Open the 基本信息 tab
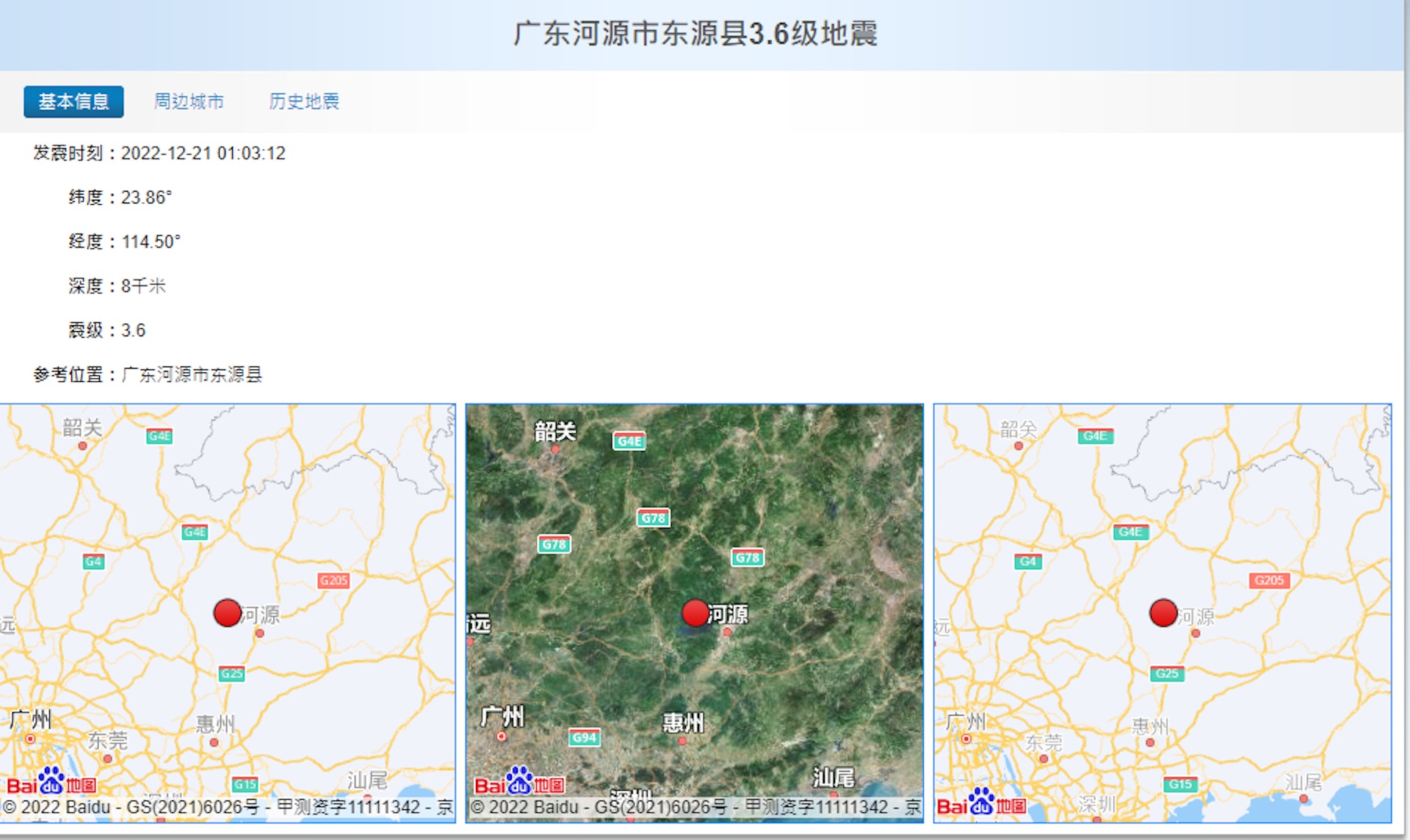The height and width of the screenshot is (840, 1410). click(73, 101)
